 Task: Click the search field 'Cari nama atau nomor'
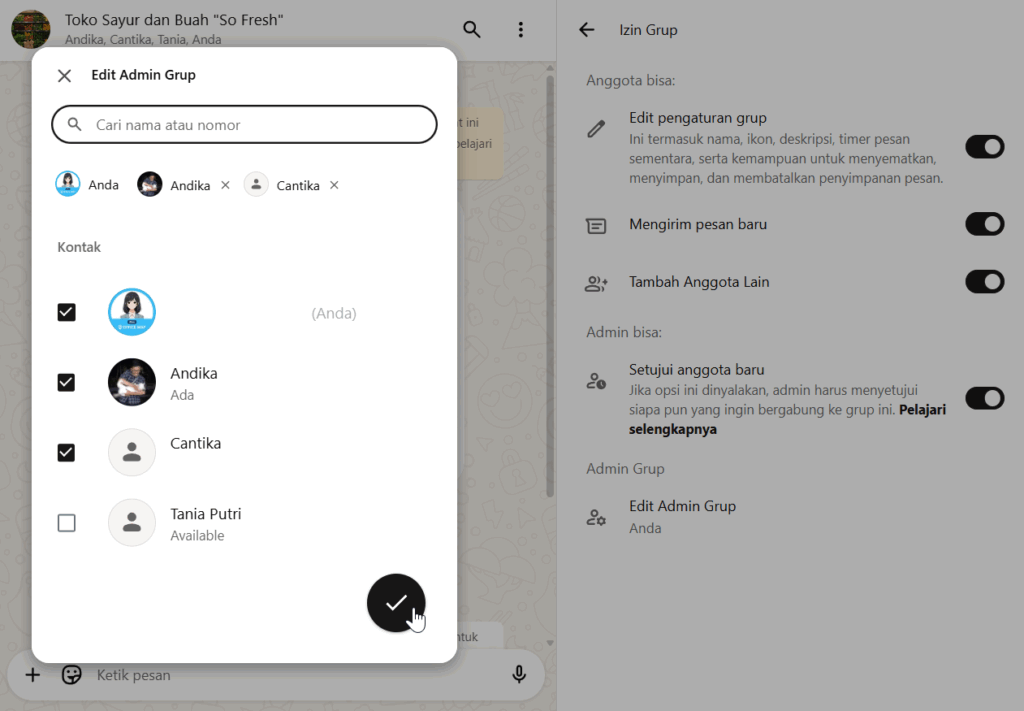point(245,125)
